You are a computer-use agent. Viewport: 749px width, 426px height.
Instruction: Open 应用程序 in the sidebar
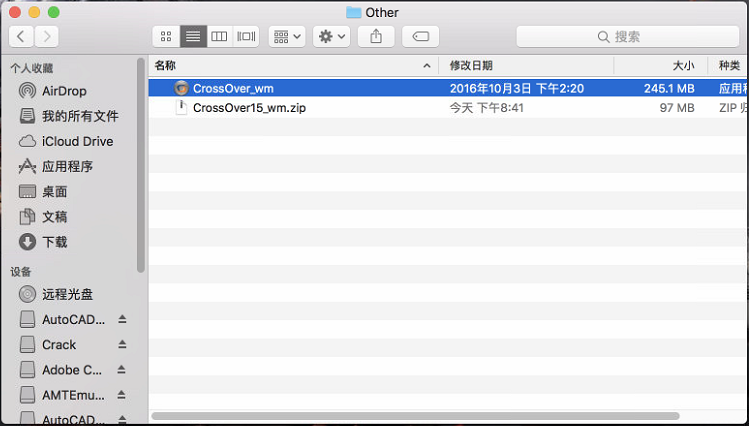coord(55,167)
